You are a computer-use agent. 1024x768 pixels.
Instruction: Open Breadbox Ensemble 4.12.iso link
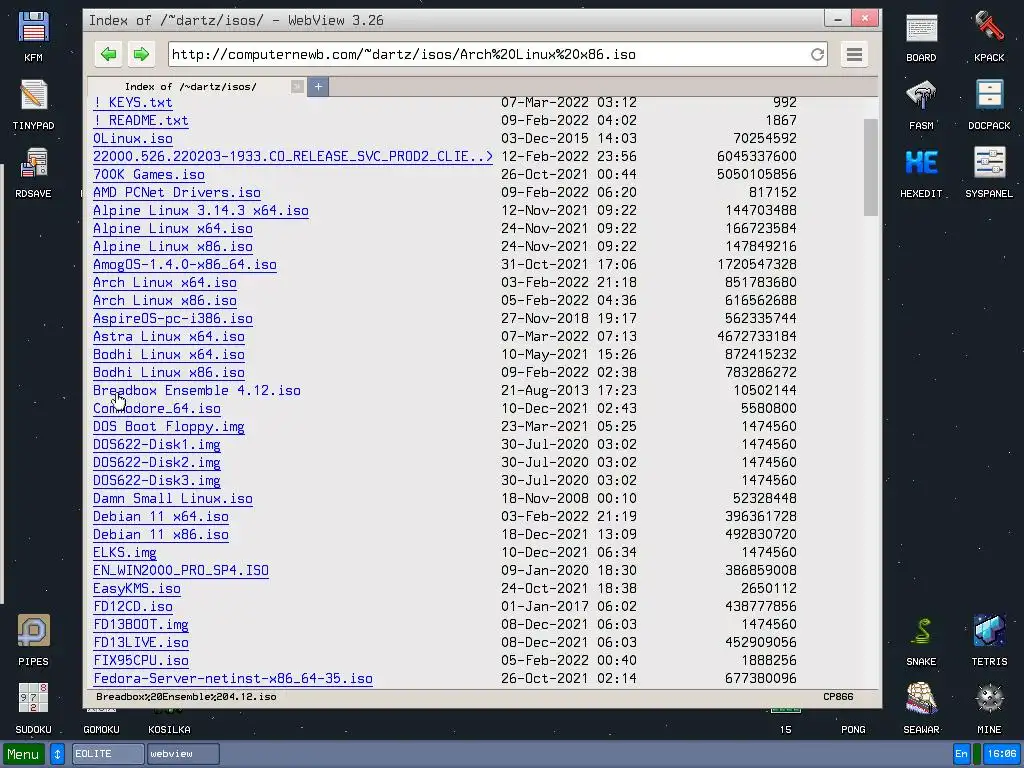(197, 391)
